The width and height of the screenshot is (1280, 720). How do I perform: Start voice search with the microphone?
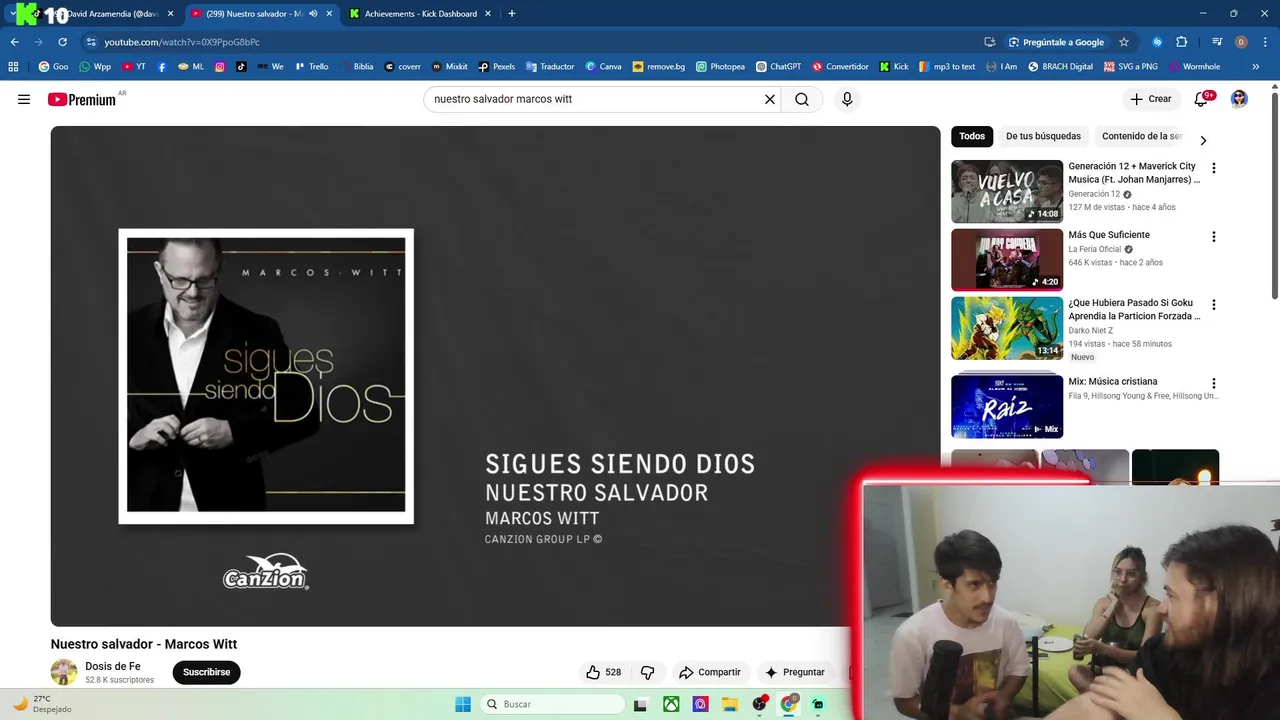click(x=847, y=99)
